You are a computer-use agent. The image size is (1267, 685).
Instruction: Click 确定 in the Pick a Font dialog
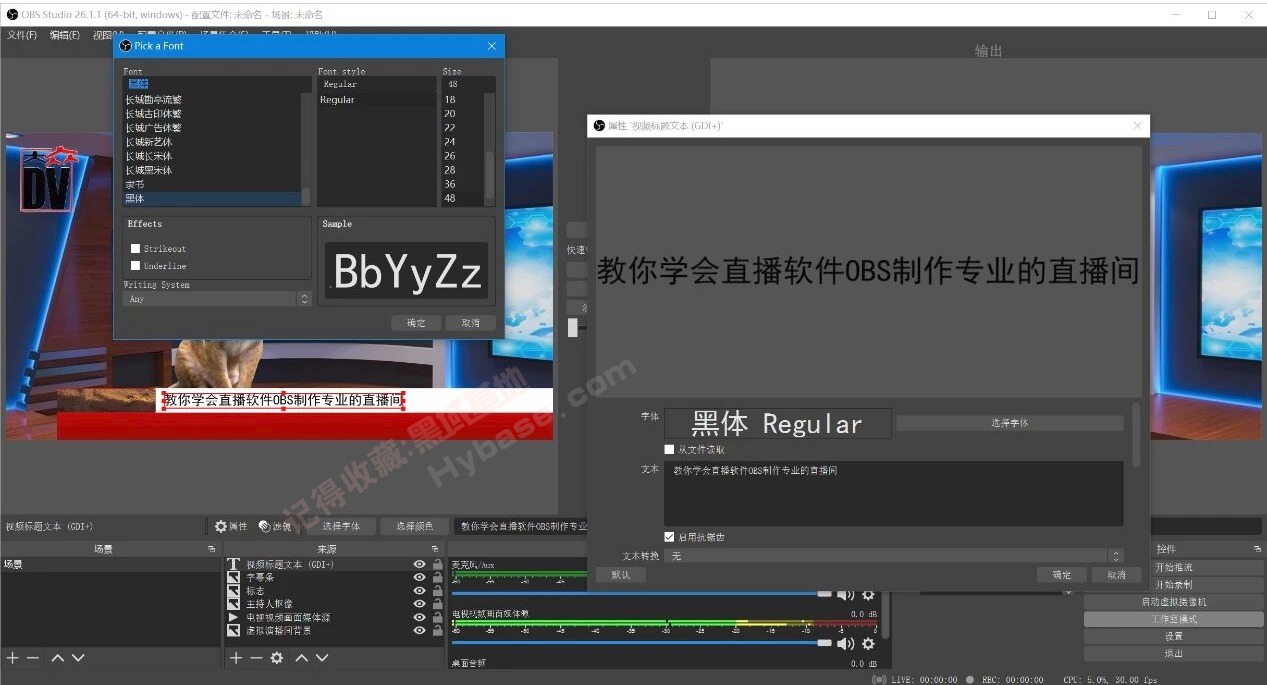click(x=416, y=322)
